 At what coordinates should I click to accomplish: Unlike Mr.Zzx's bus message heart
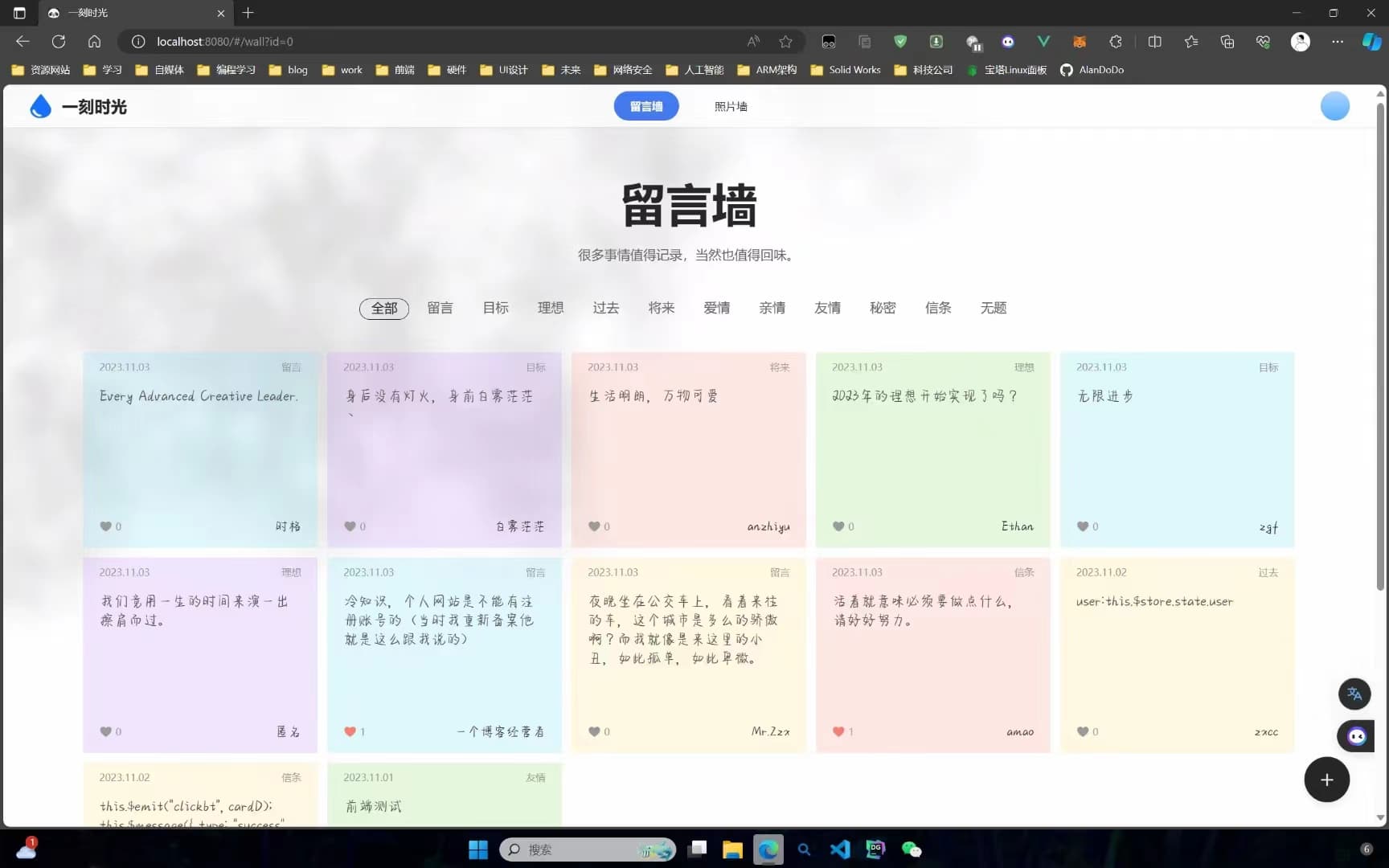click(595, 731)
